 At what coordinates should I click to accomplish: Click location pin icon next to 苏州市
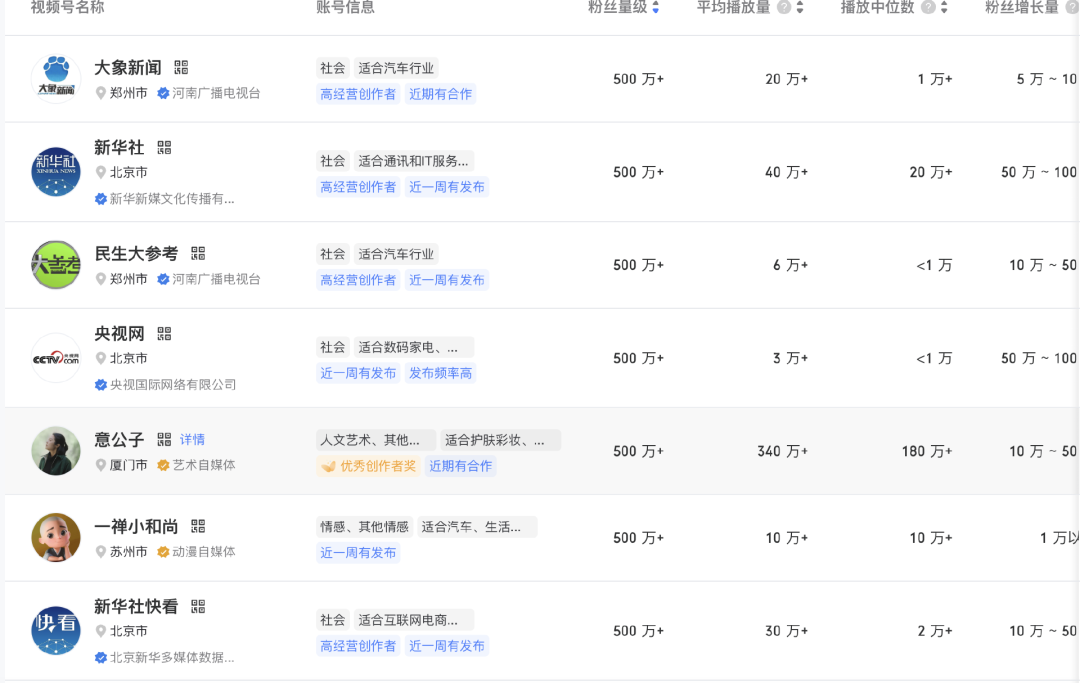(101, 552)
